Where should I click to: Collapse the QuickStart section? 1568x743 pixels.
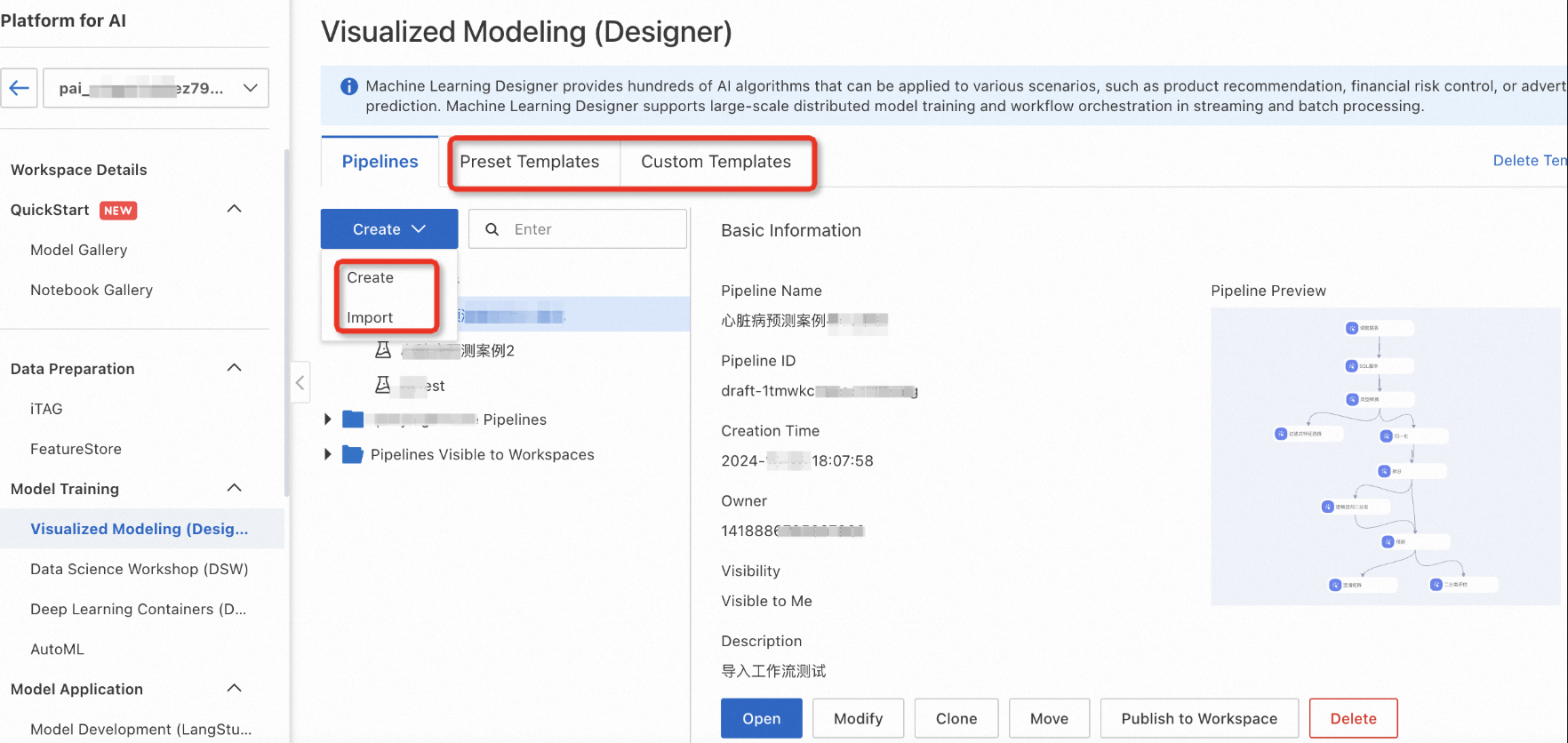(235, 209)
